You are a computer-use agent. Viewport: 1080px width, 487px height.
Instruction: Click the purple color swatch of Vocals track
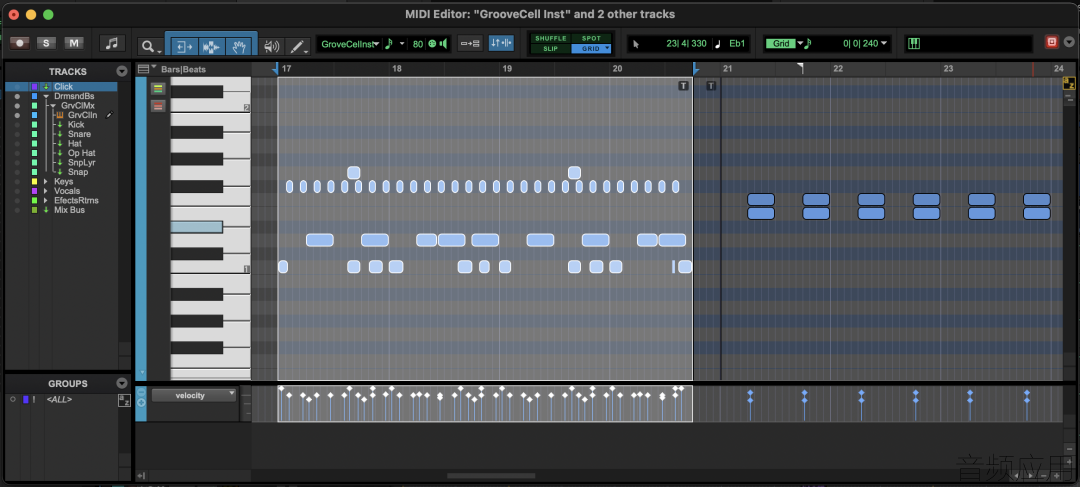(34, 191)
